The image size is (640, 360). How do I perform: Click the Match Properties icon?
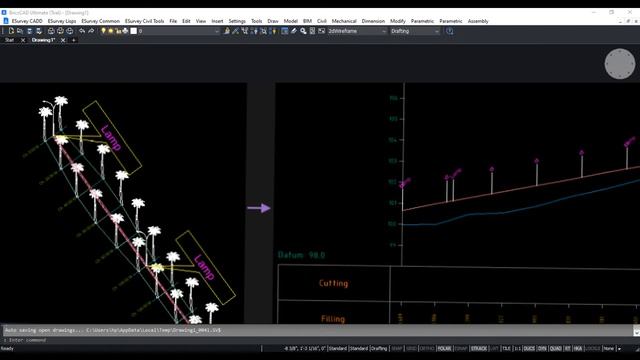pyautogui.click(x=293, y=31)
